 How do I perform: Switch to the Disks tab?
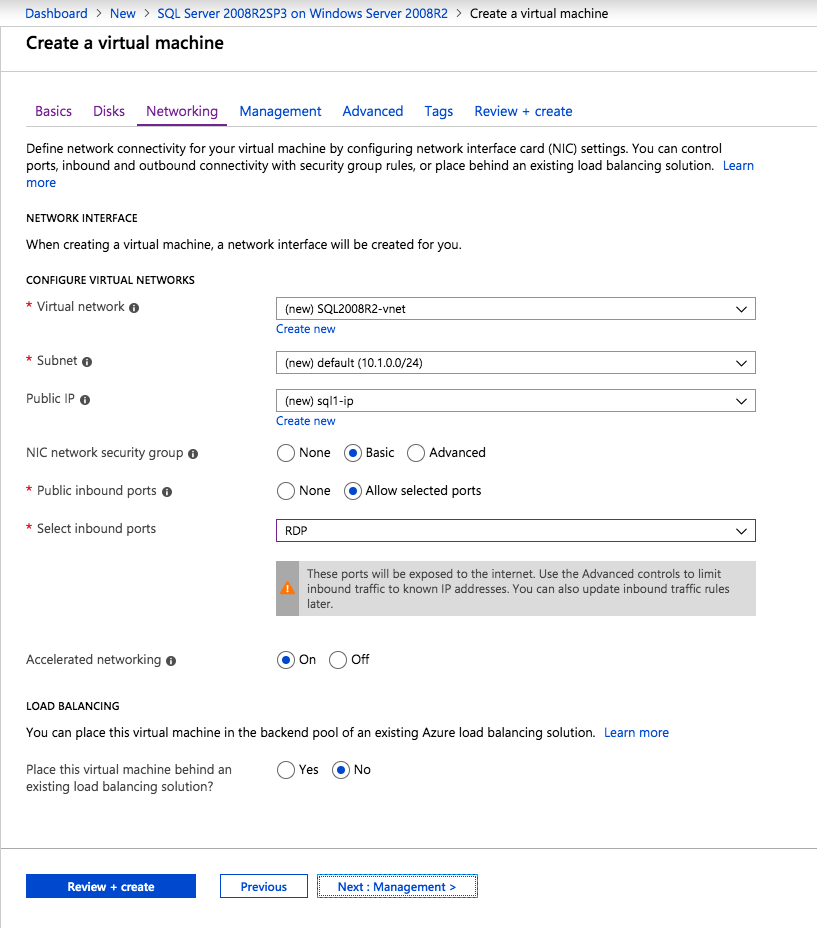click(x=109, y=111)
